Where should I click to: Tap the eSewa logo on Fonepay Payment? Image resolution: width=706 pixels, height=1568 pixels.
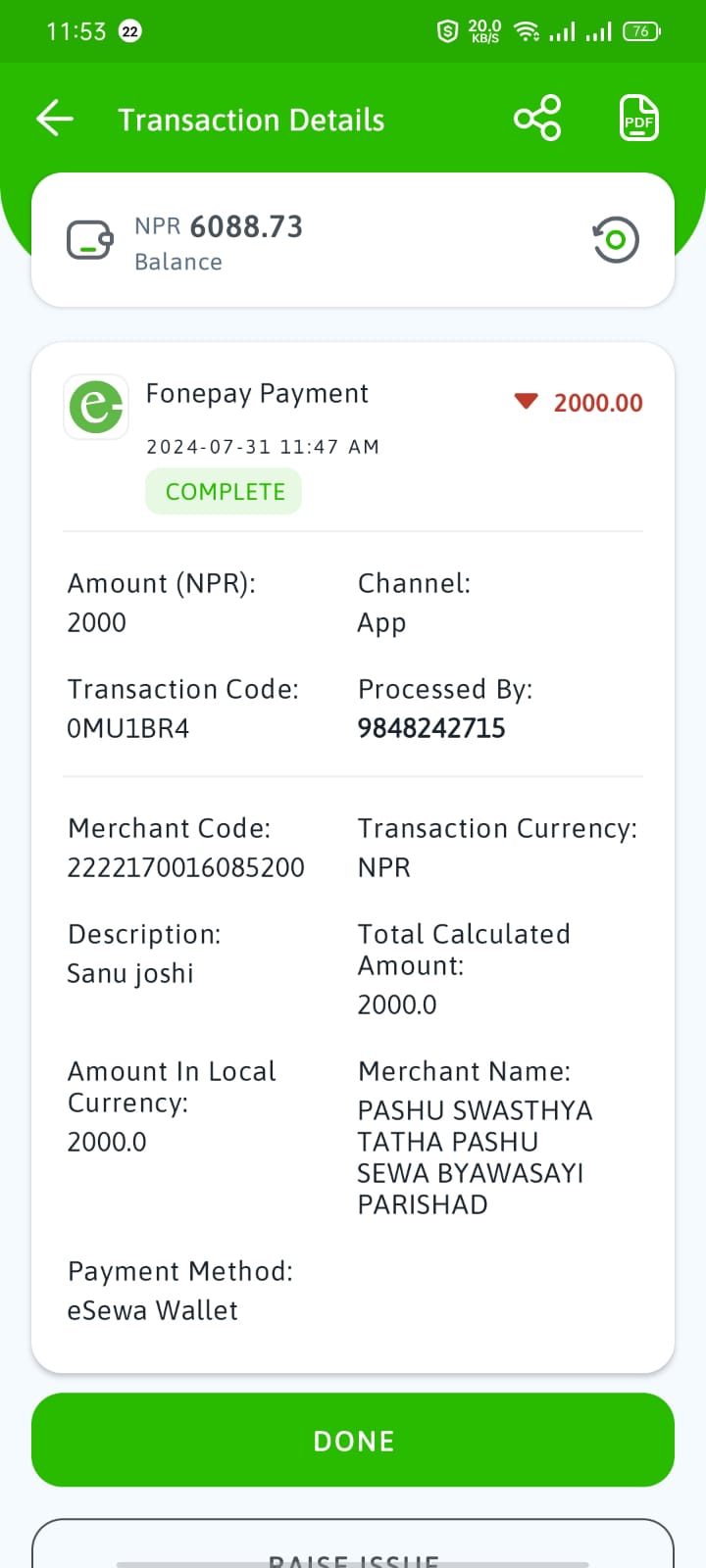click(96, 407)
